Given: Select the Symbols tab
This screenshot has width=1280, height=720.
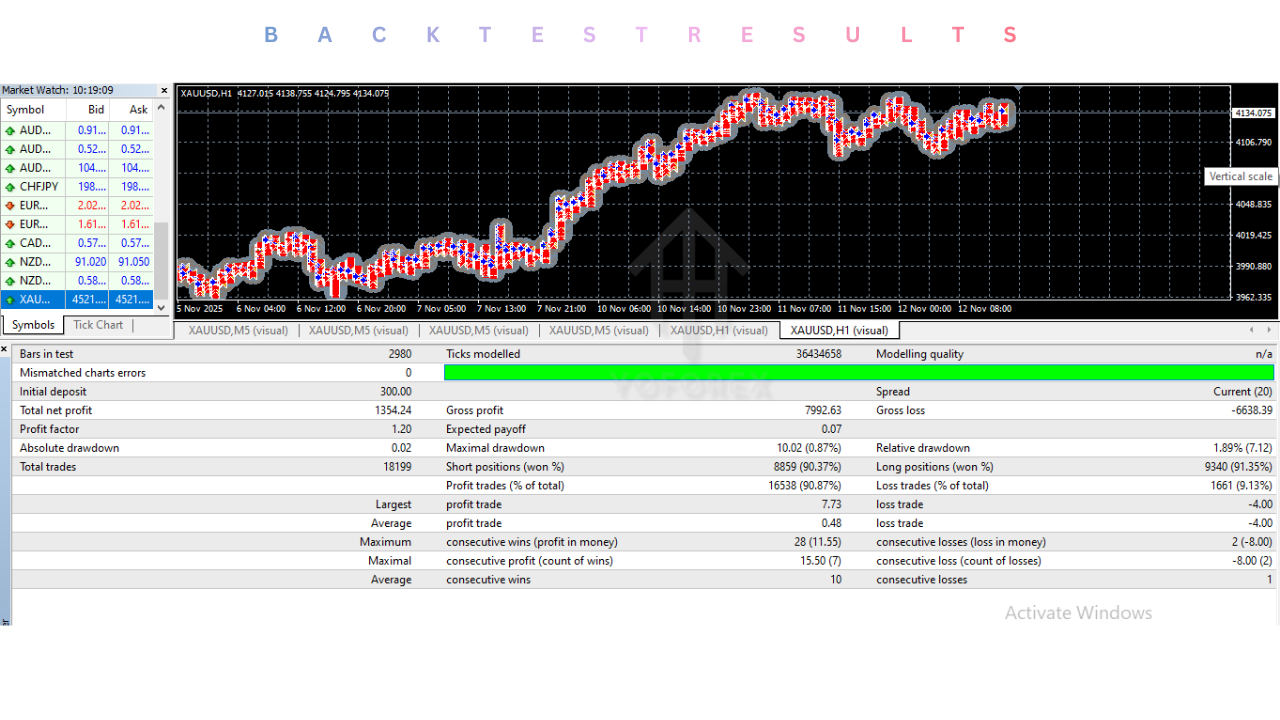Looking at the screenshot, I should [x=31, y=324].
